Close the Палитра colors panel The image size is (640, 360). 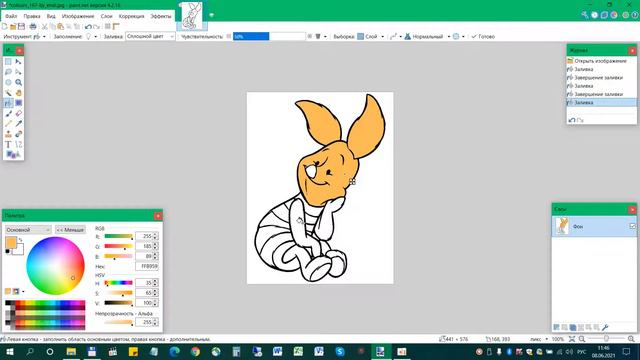pyautogui.click(x=158, y=216)
